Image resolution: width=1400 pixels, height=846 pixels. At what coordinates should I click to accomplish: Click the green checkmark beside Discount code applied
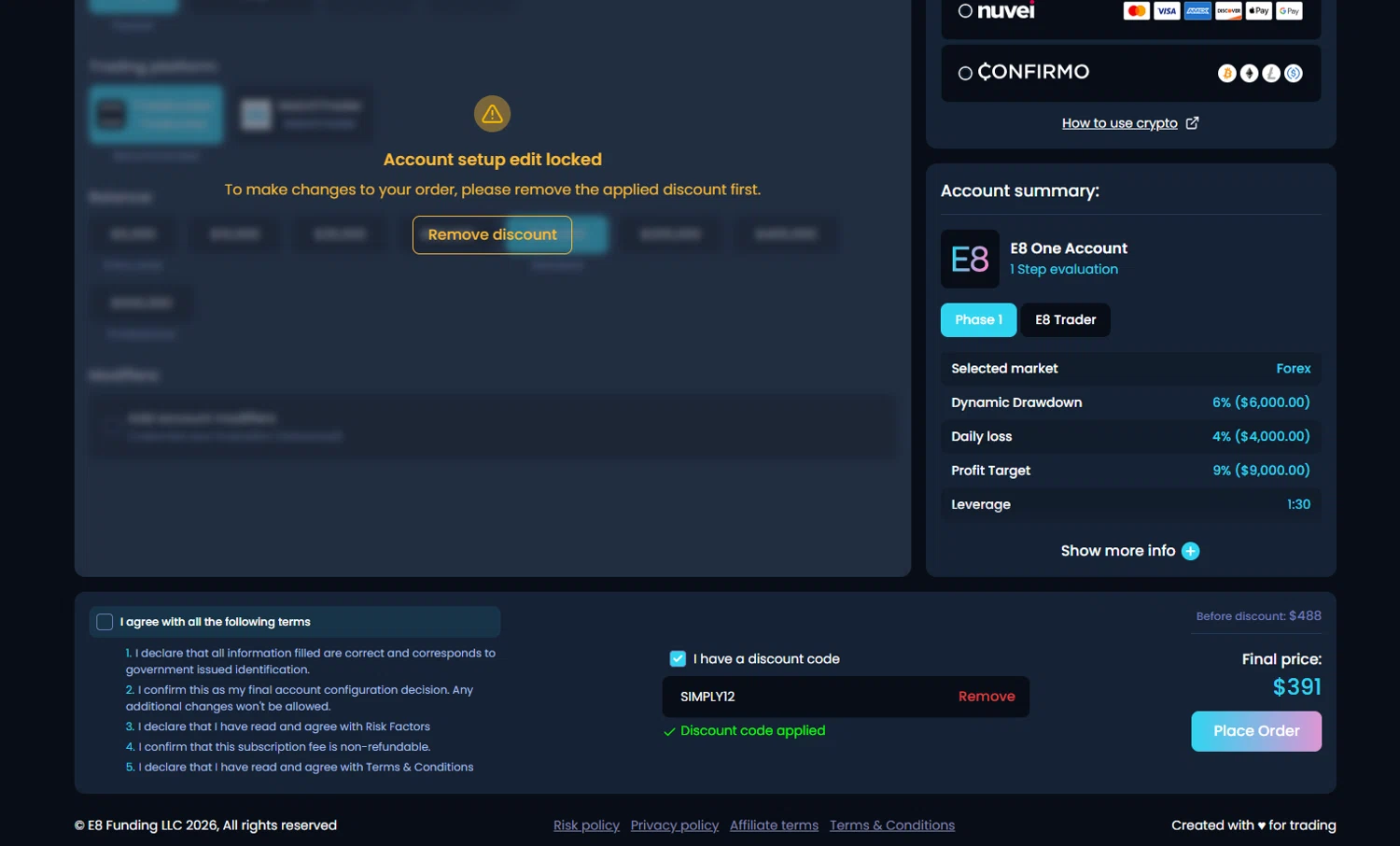[669, 732]
